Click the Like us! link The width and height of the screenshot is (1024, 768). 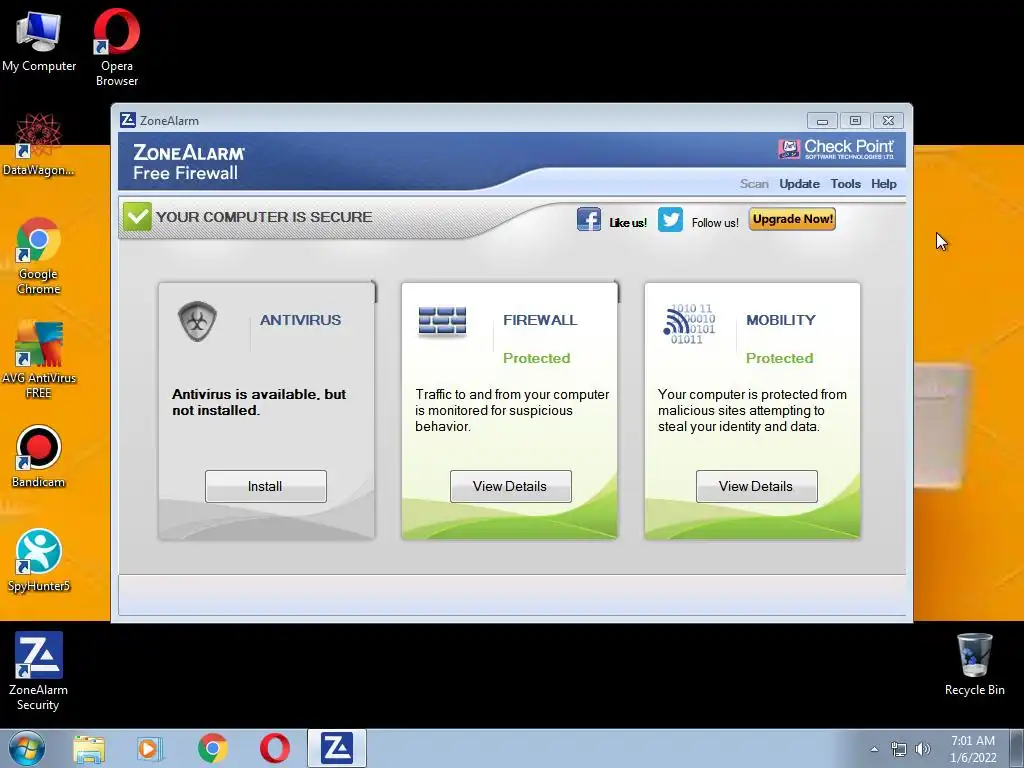(628, 223)
